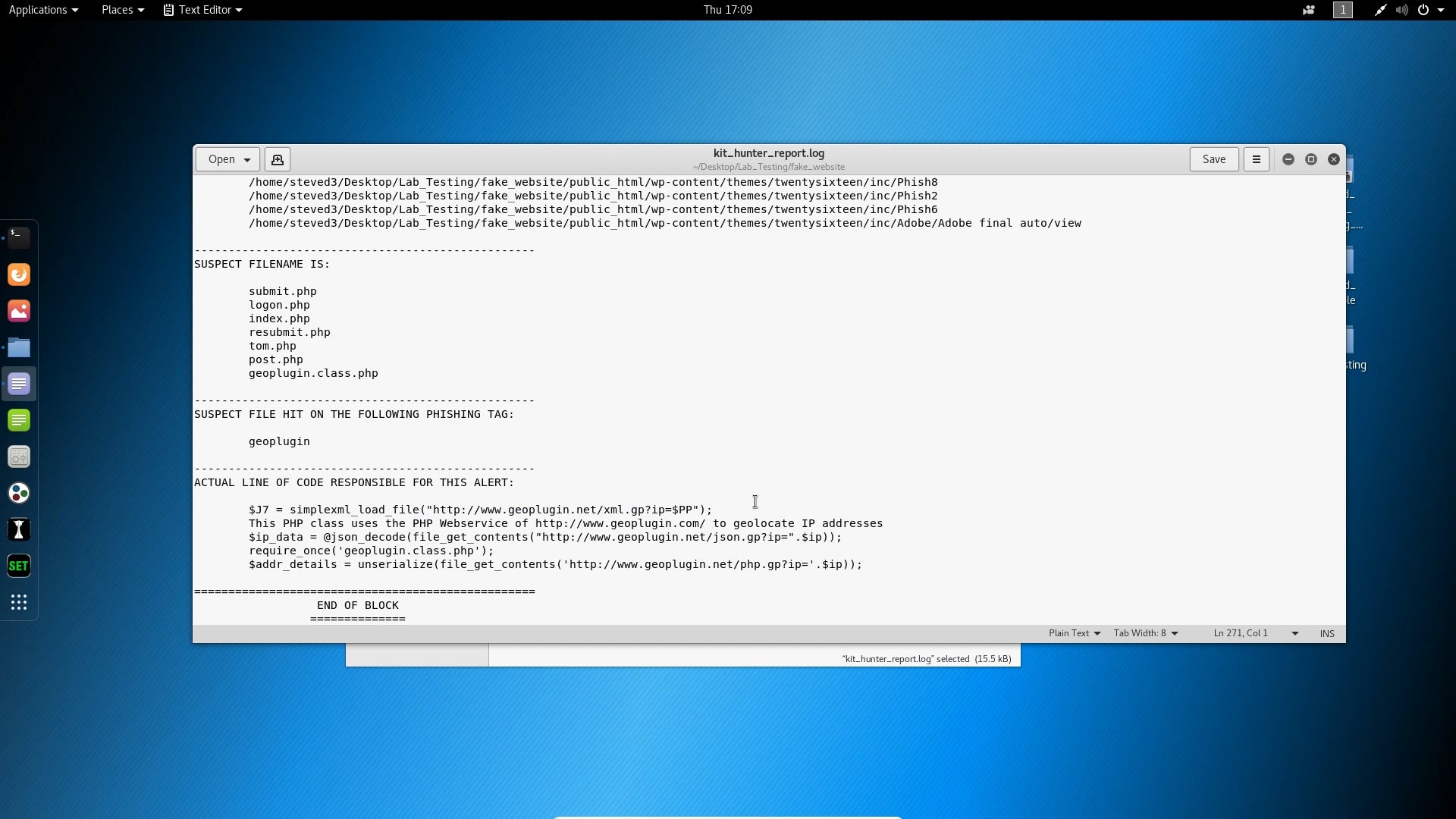Click the SUSPECT FILE HIT heading line
The width and height of the screenshot is (1456, 819).
[353, 414]
